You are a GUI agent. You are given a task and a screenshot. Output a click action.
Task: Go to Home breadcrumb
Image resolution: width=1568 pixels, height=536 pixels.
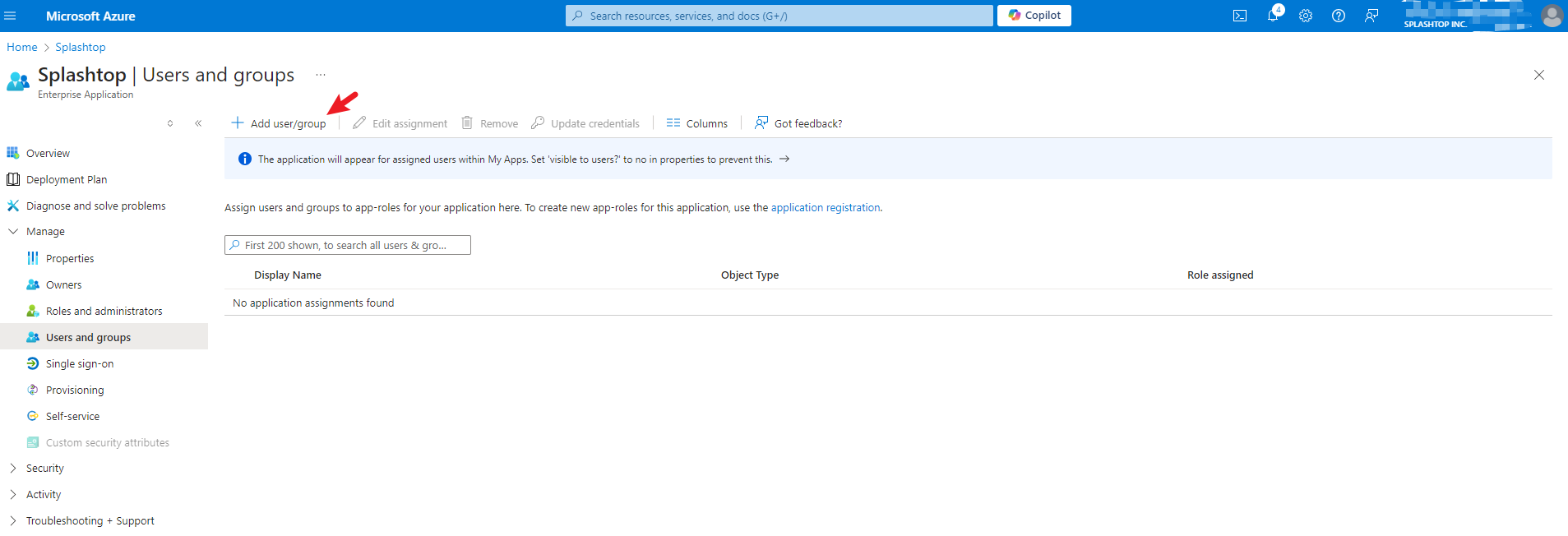click(x=22, y=47)
